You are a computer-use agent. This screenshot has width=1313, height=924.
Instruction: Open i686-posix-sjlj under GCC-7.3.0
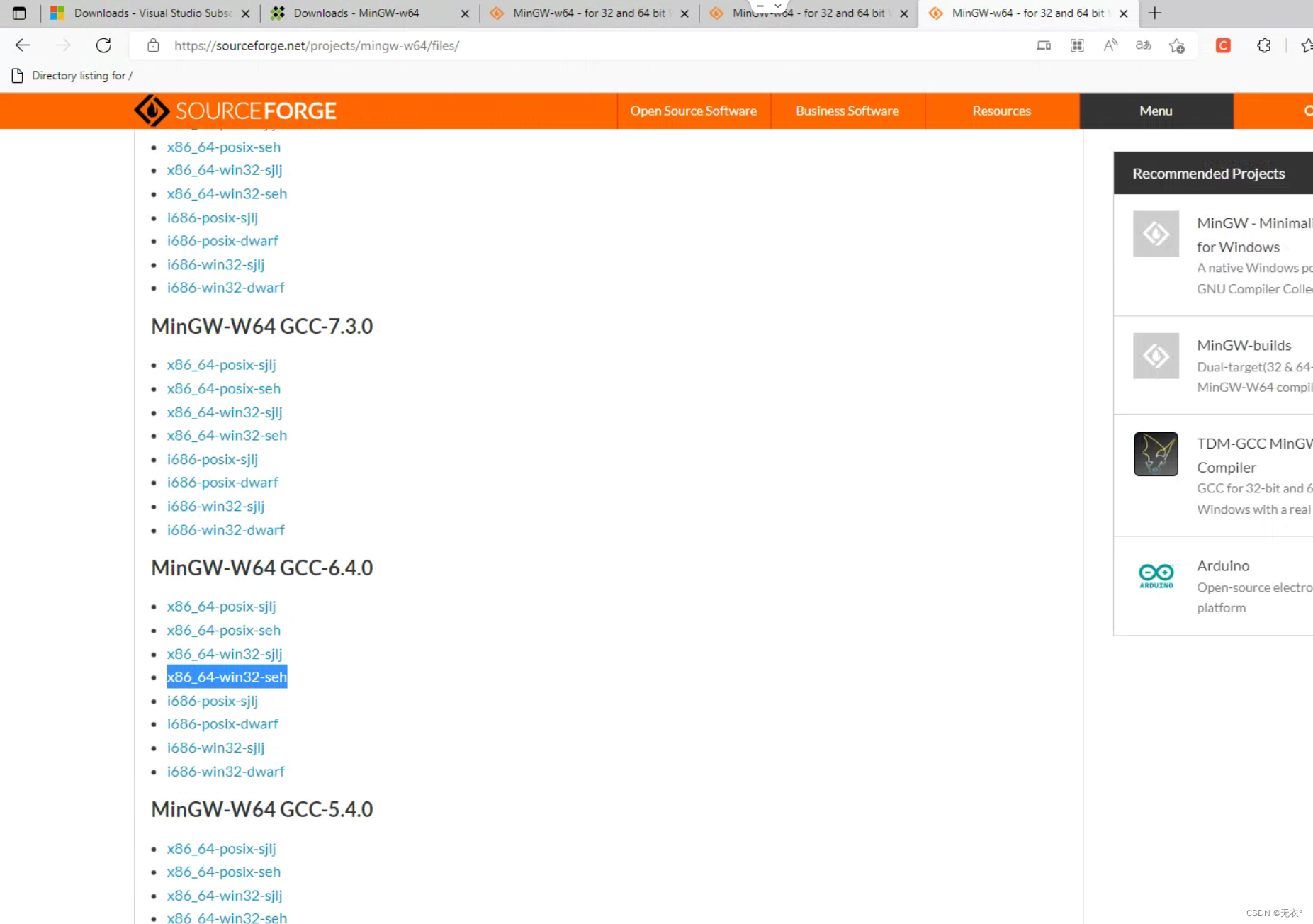coord(212,459)
